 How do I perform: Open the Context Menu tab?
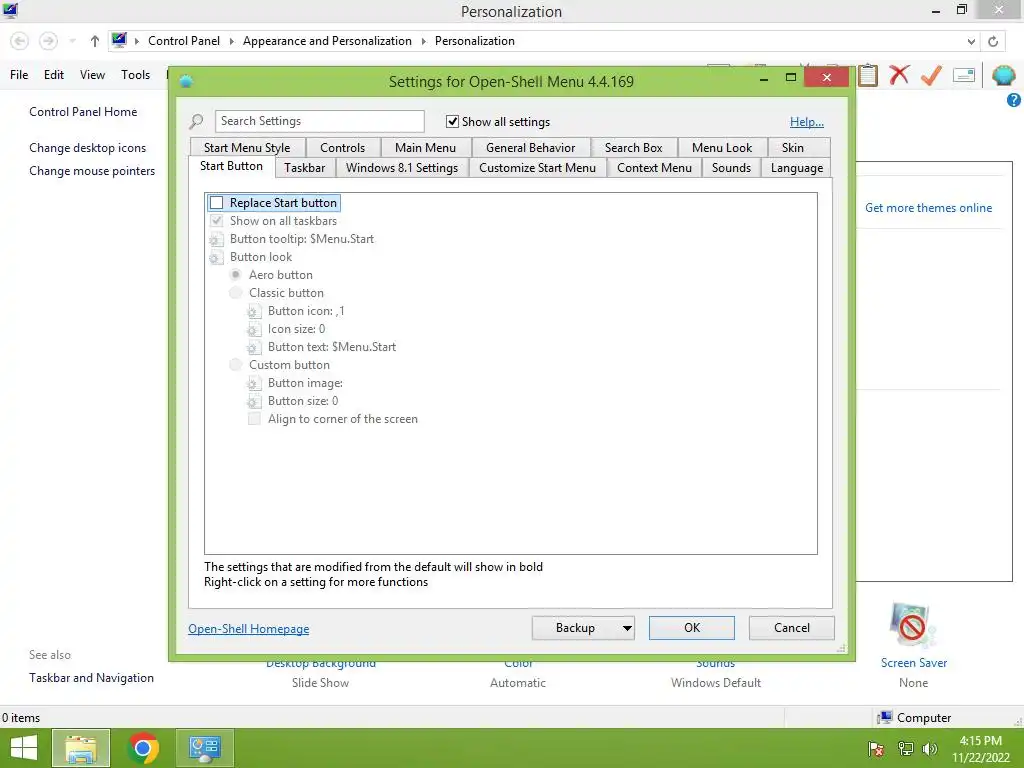(x=654, y=168)
